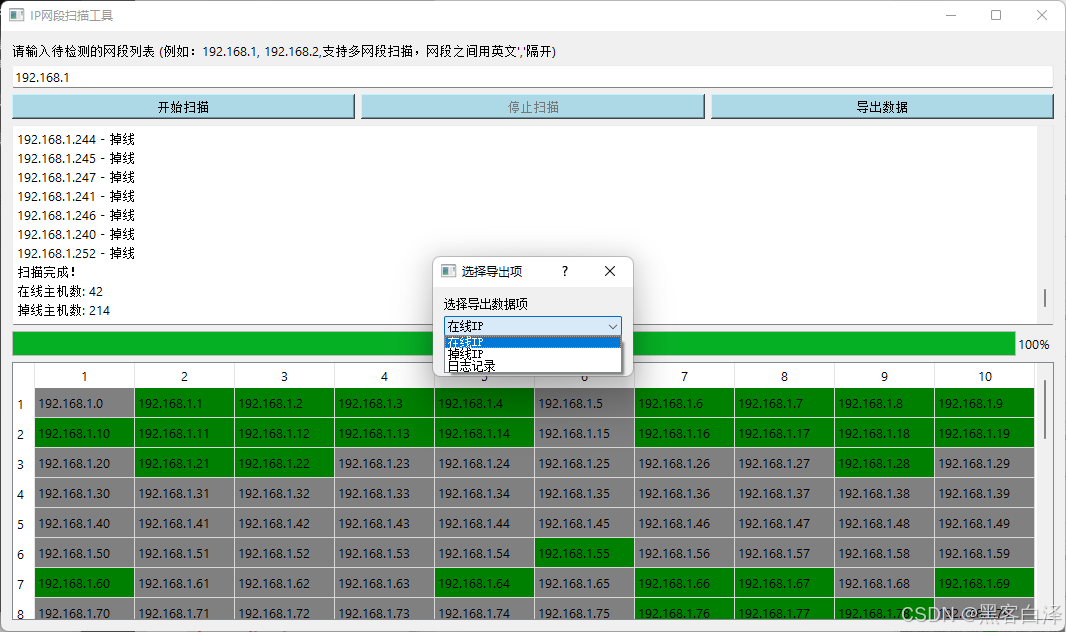Minimize the IP scanner main window
The height and width of the screenshot is (632, 1066).
[x=950, y=15]
